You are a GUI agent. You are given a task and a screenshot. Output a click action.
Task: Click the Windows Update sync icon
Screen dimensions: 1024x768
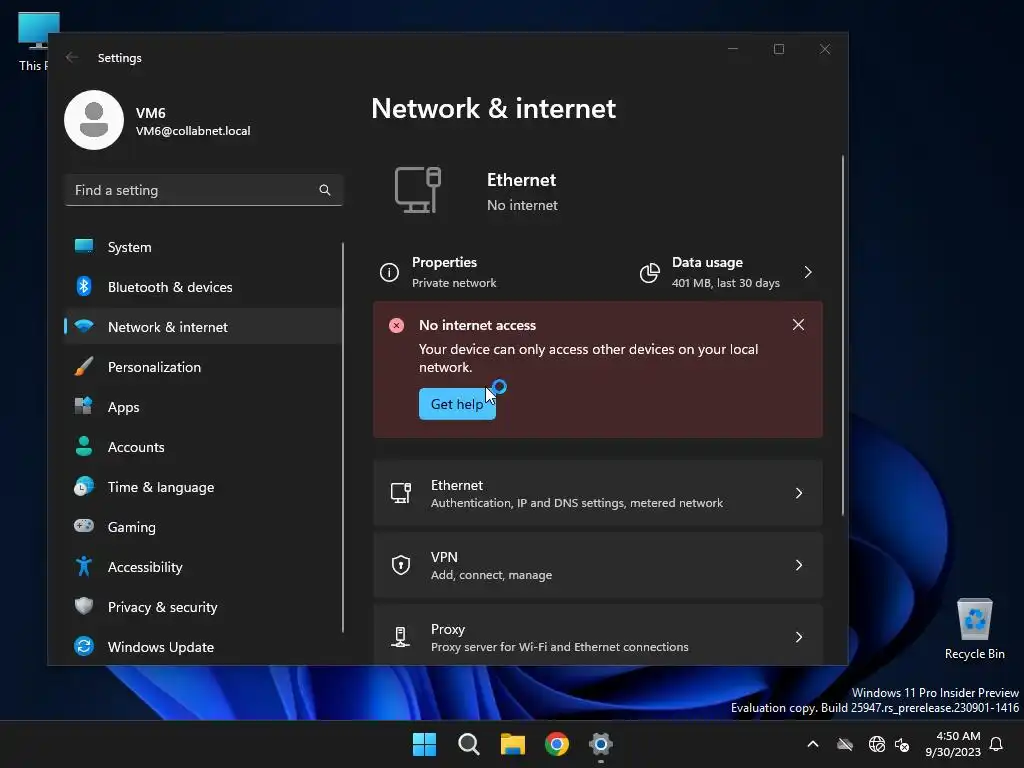pyautogui.click(x=84, y=646)
